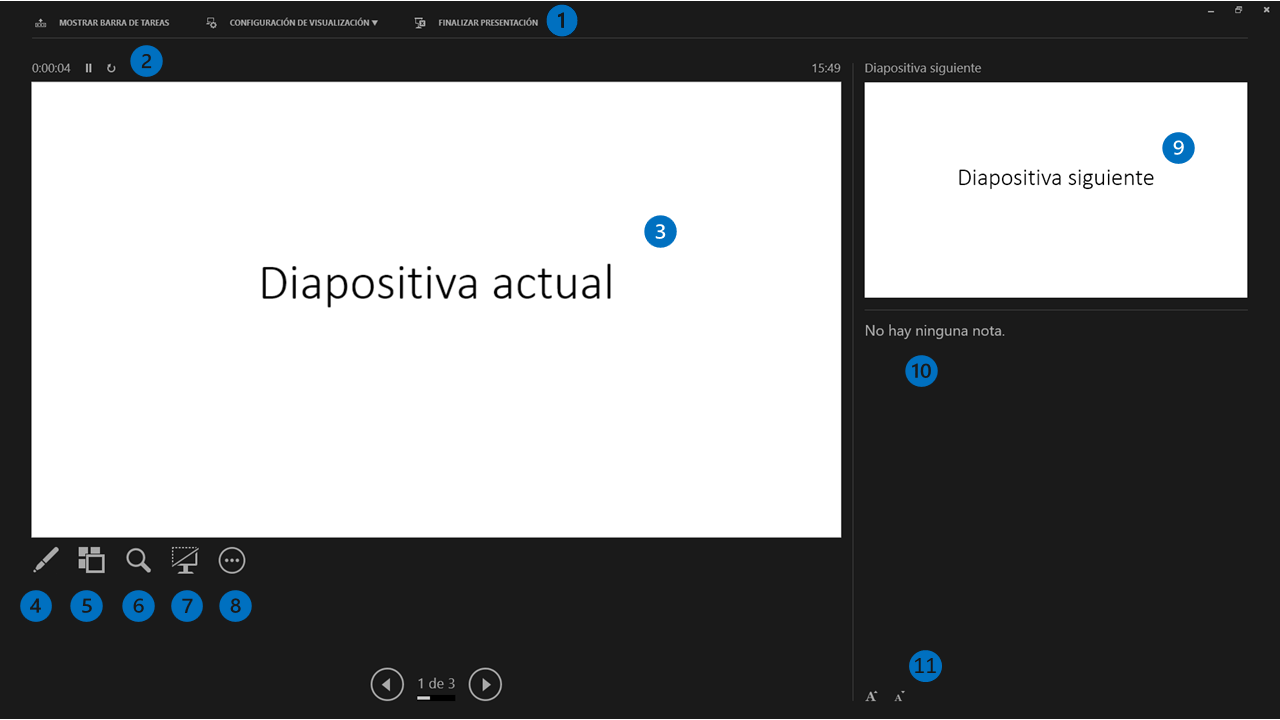Image resolution: width=1280 pixels, height=720 pixels.
Task: Advance to the next slide arrow
Action: pyautogui.click(x=485, y=684)
